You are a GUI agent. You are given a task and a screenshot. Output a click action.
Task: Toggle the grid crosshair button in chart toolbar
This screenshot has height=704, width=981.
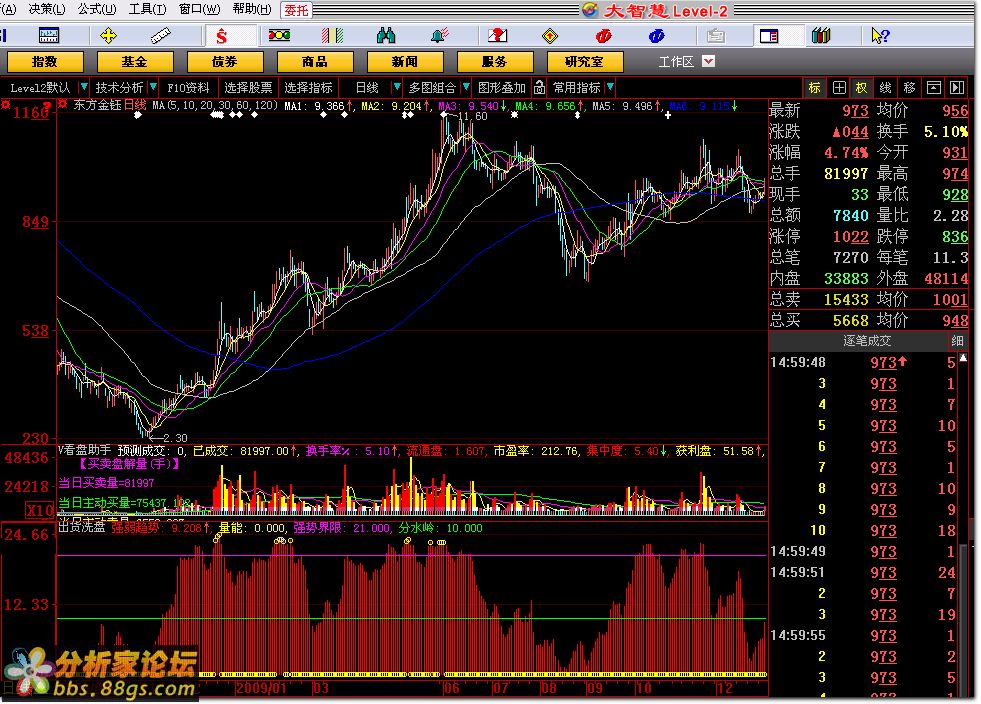point(839,88)
